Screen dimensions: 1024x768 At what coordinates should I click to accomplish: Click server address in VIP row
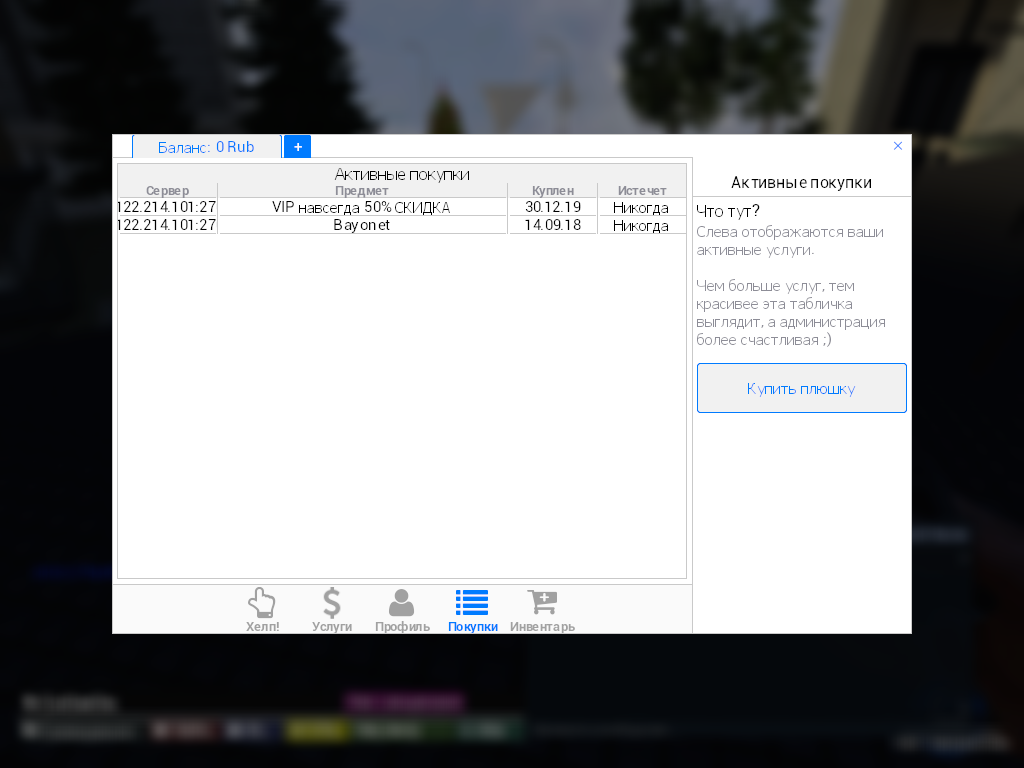pyautogui.click(x=167, y=208)
